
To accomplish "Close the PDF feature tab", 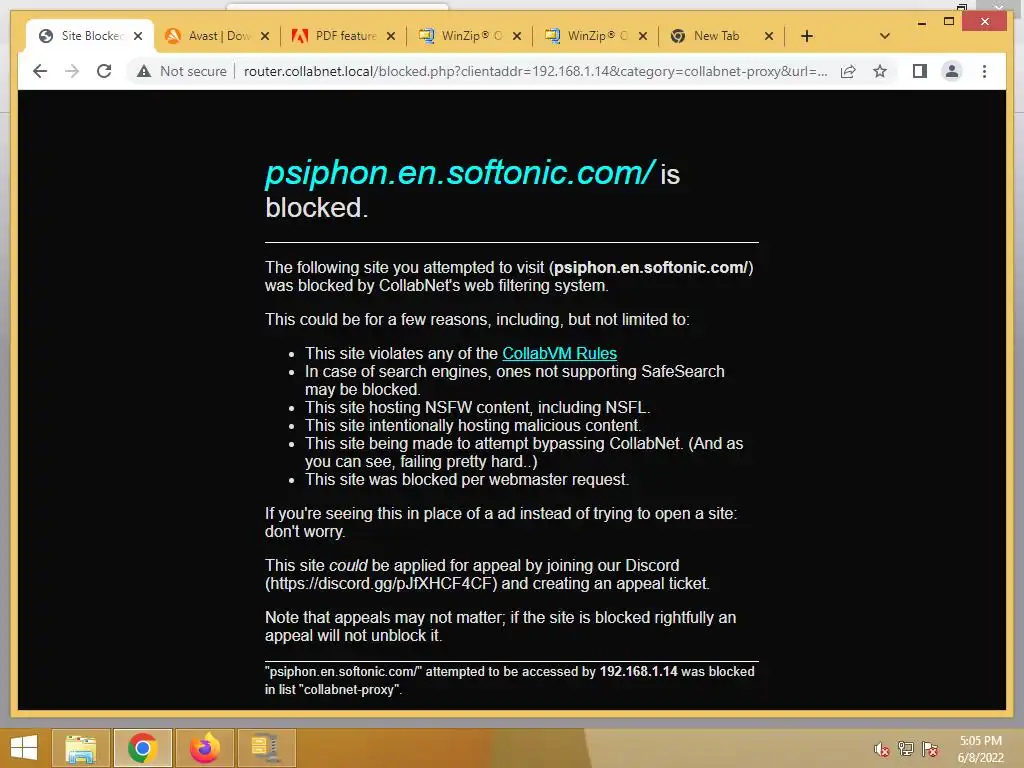I will click(391, 36).
